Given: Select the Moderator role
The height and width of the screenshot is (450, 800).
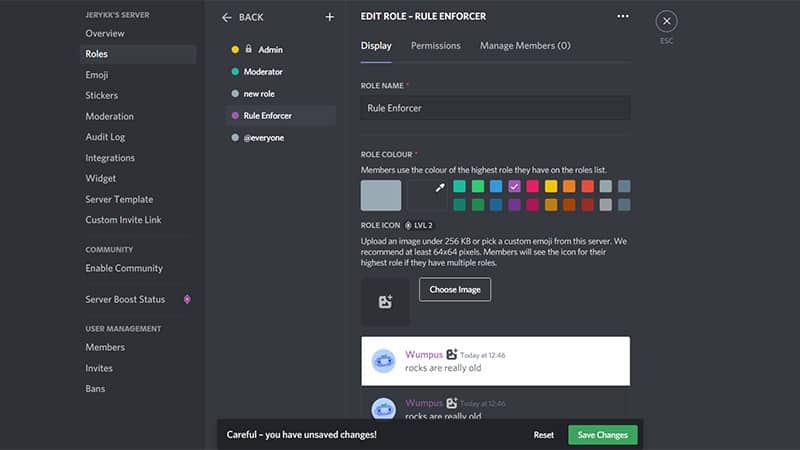Looking at the screenshot, I should pos(281,72).
